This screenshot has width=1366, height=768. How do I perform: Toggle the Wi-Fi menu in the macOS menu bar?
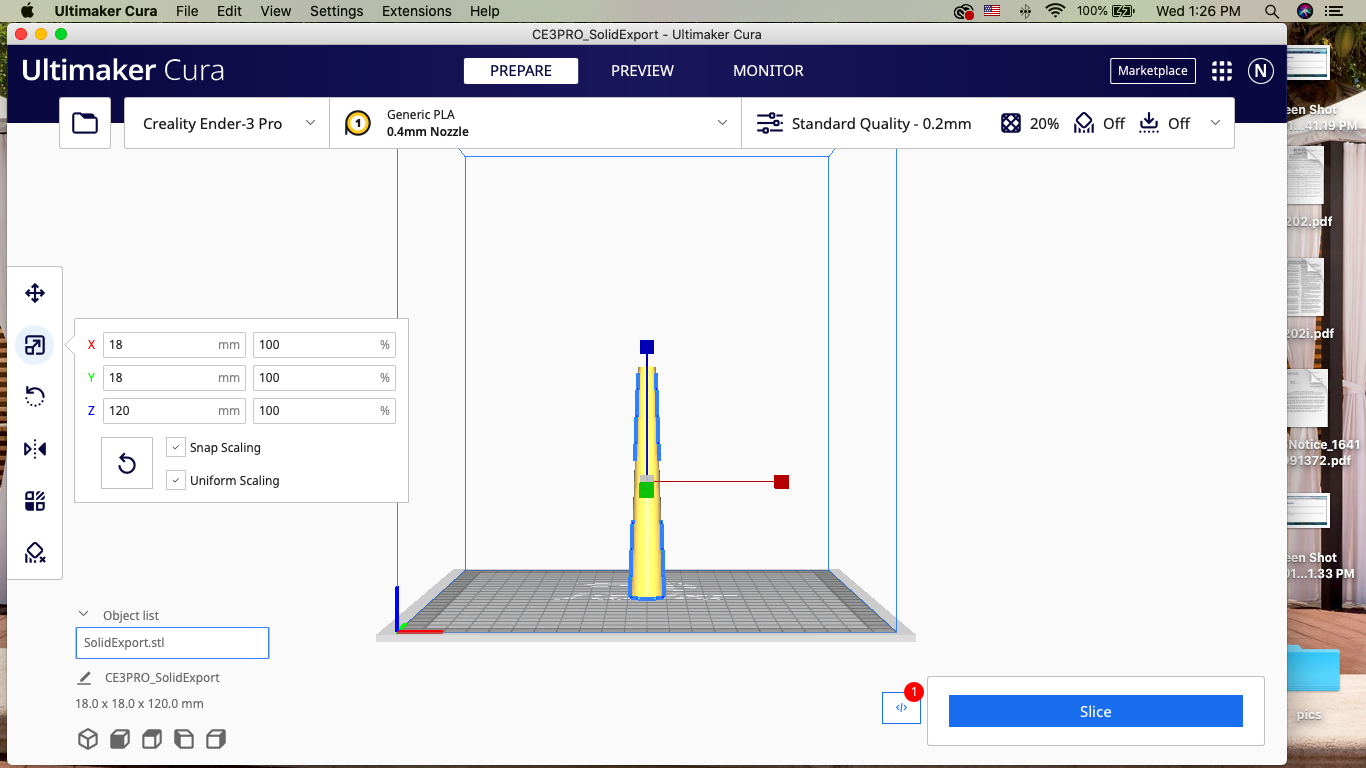(x=1055, y=11)
